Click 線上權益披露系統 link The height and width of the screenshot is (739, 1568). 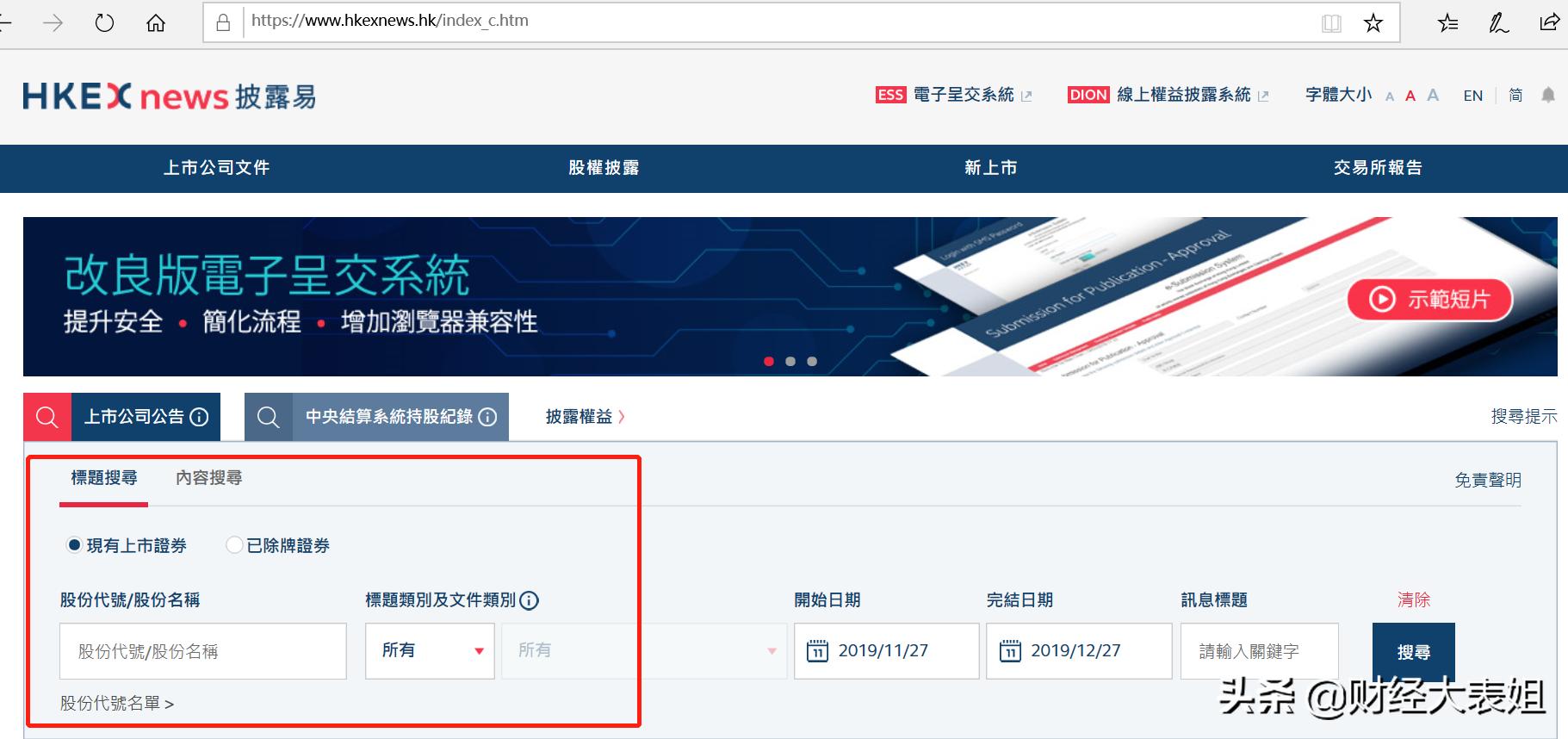(1184, 95)
